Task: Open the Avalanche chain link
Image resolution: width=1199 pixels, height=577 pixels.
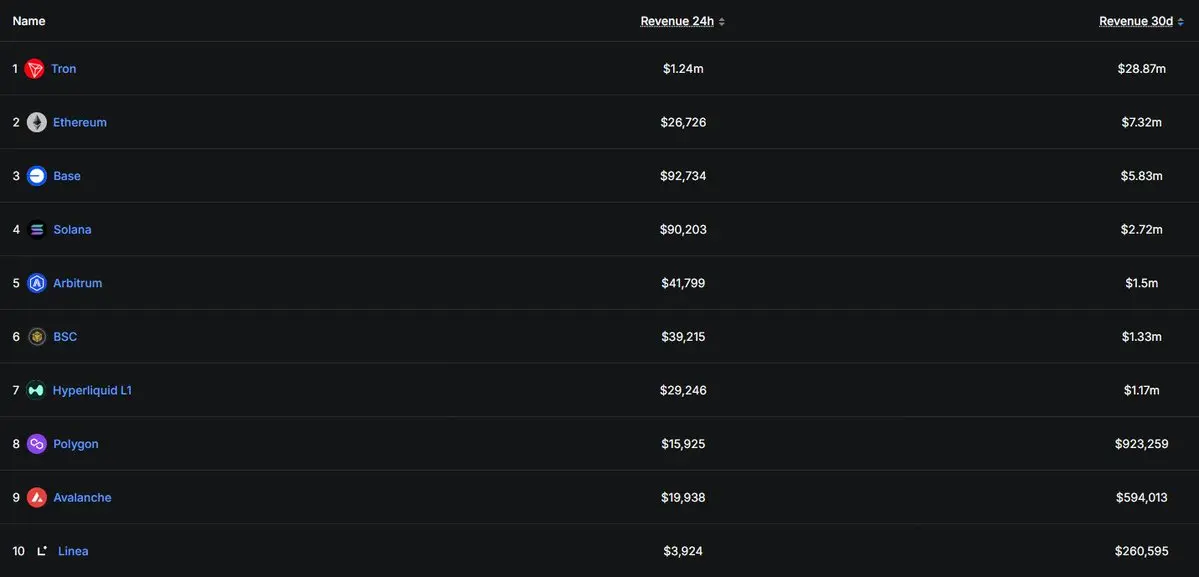Action: [x=82, y=498]
